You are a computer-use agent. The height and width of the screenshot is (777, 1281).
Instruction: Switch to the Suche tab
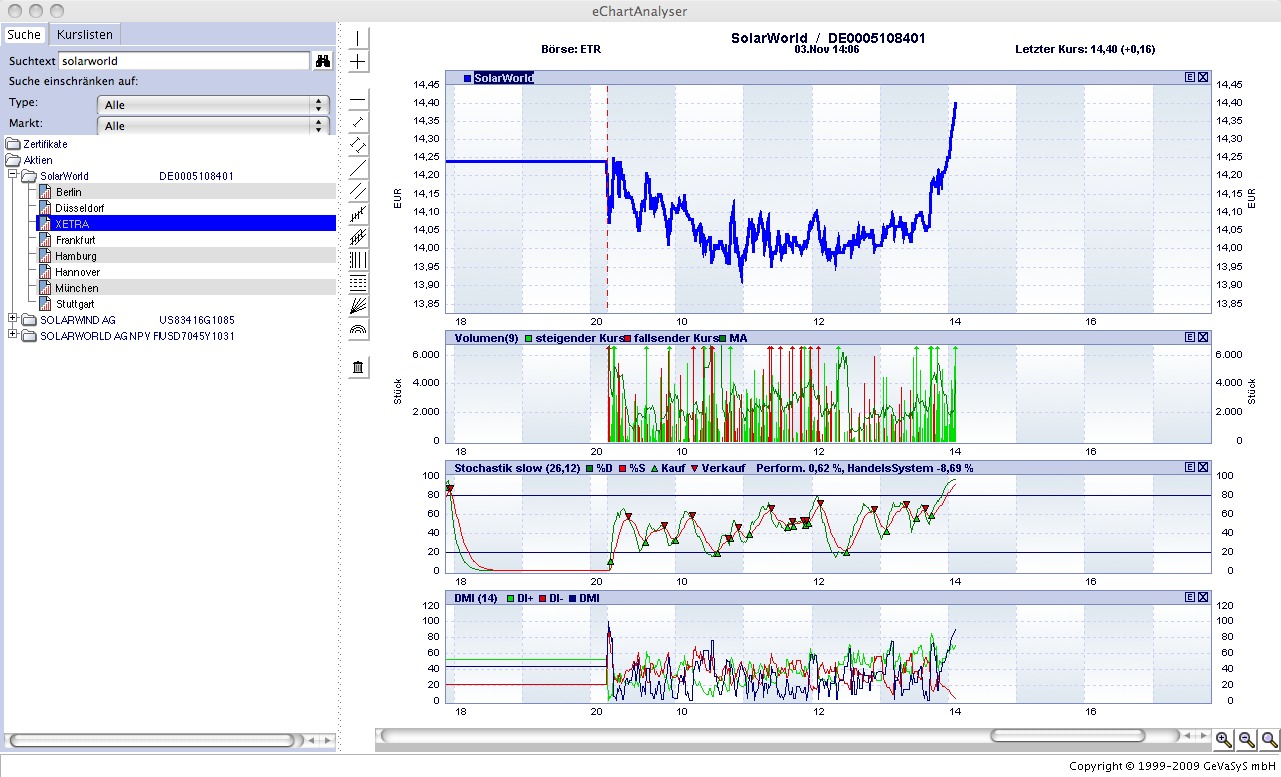click(24, 34)
